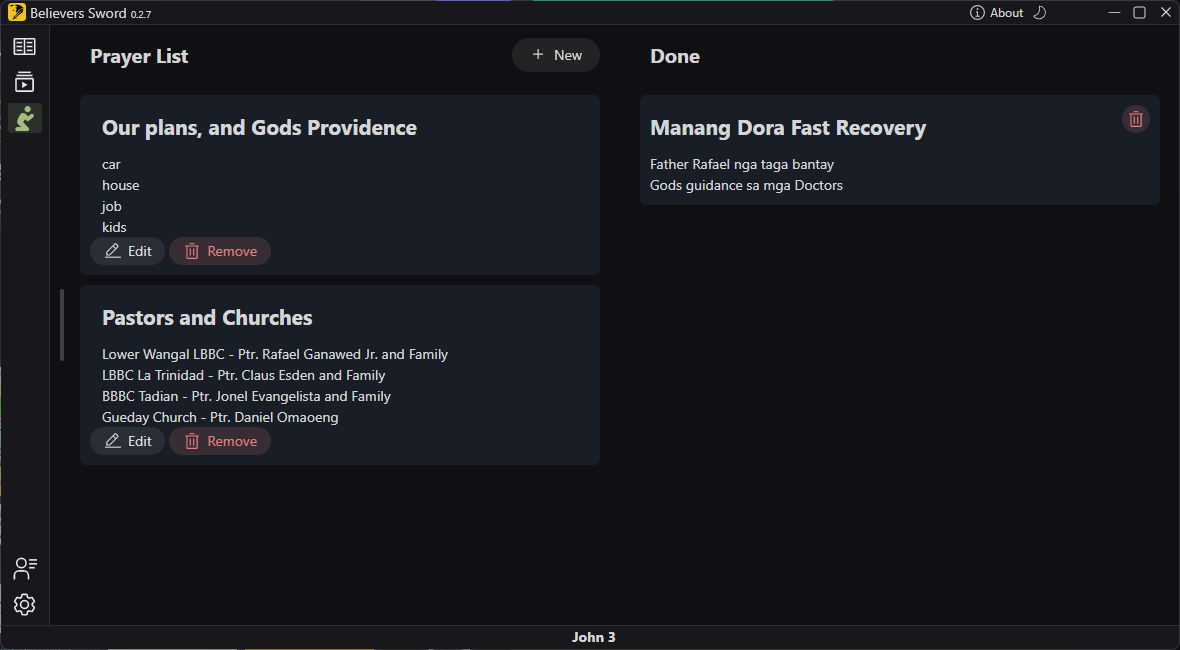Add a New prayer item
Screen dimensions: 1180x650
[555, 55]
